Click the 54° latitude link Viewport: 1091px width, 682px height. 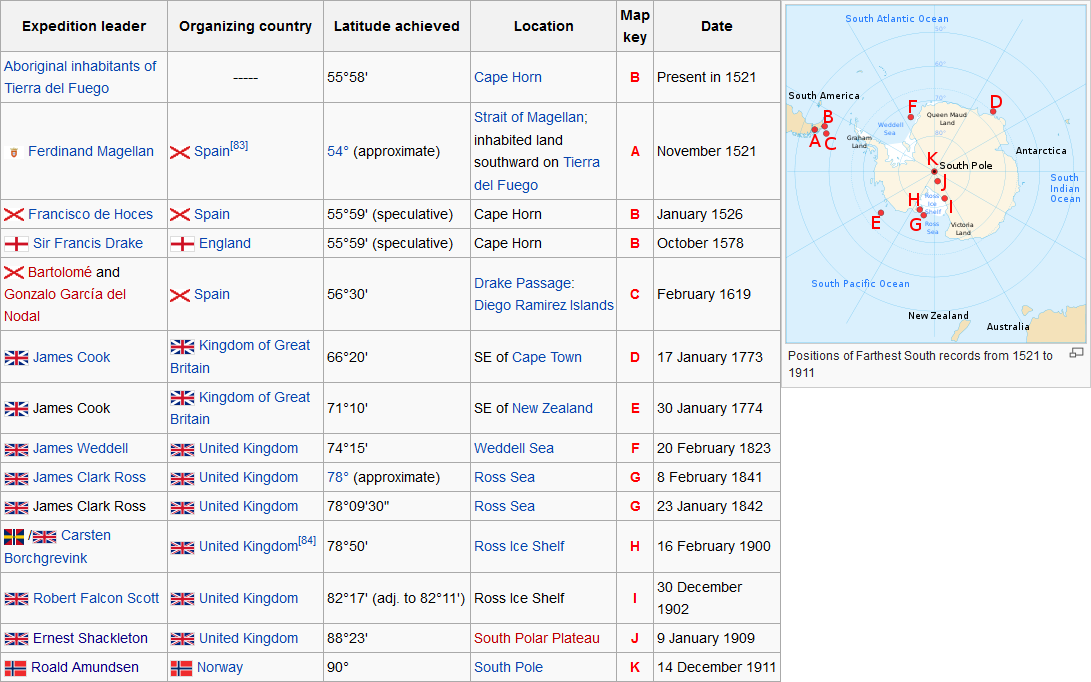tap(337, 152)
